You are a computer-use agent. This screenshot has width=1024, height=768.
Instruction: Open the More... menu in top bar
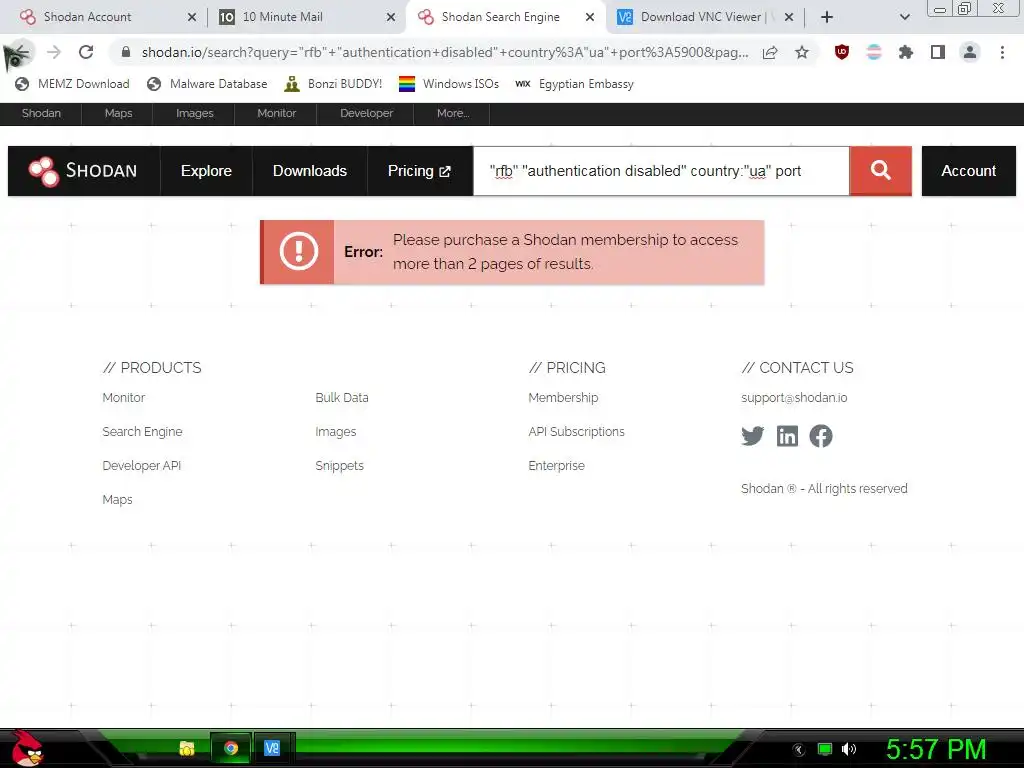click(453, 113)
